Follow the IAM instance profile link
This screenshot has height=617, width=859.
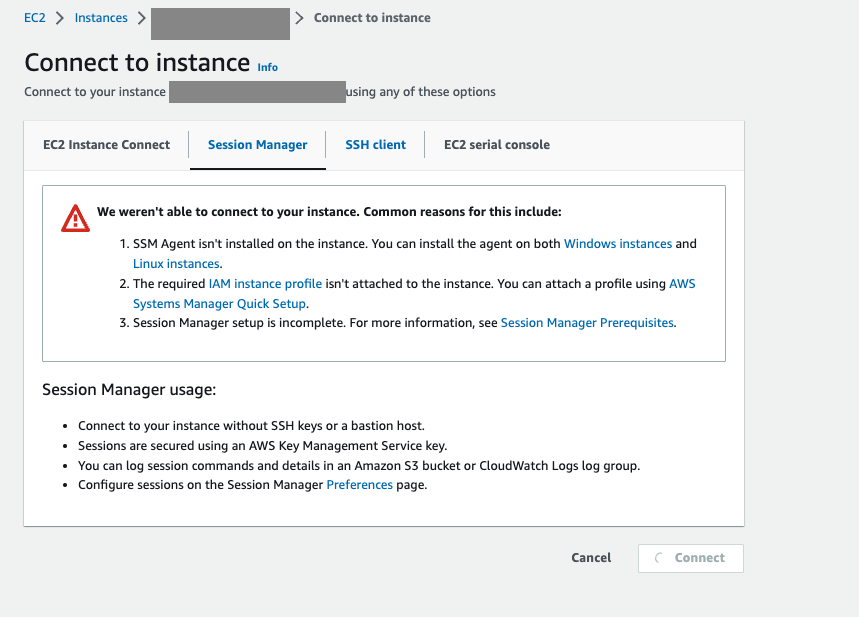click(x=265, y=284)
